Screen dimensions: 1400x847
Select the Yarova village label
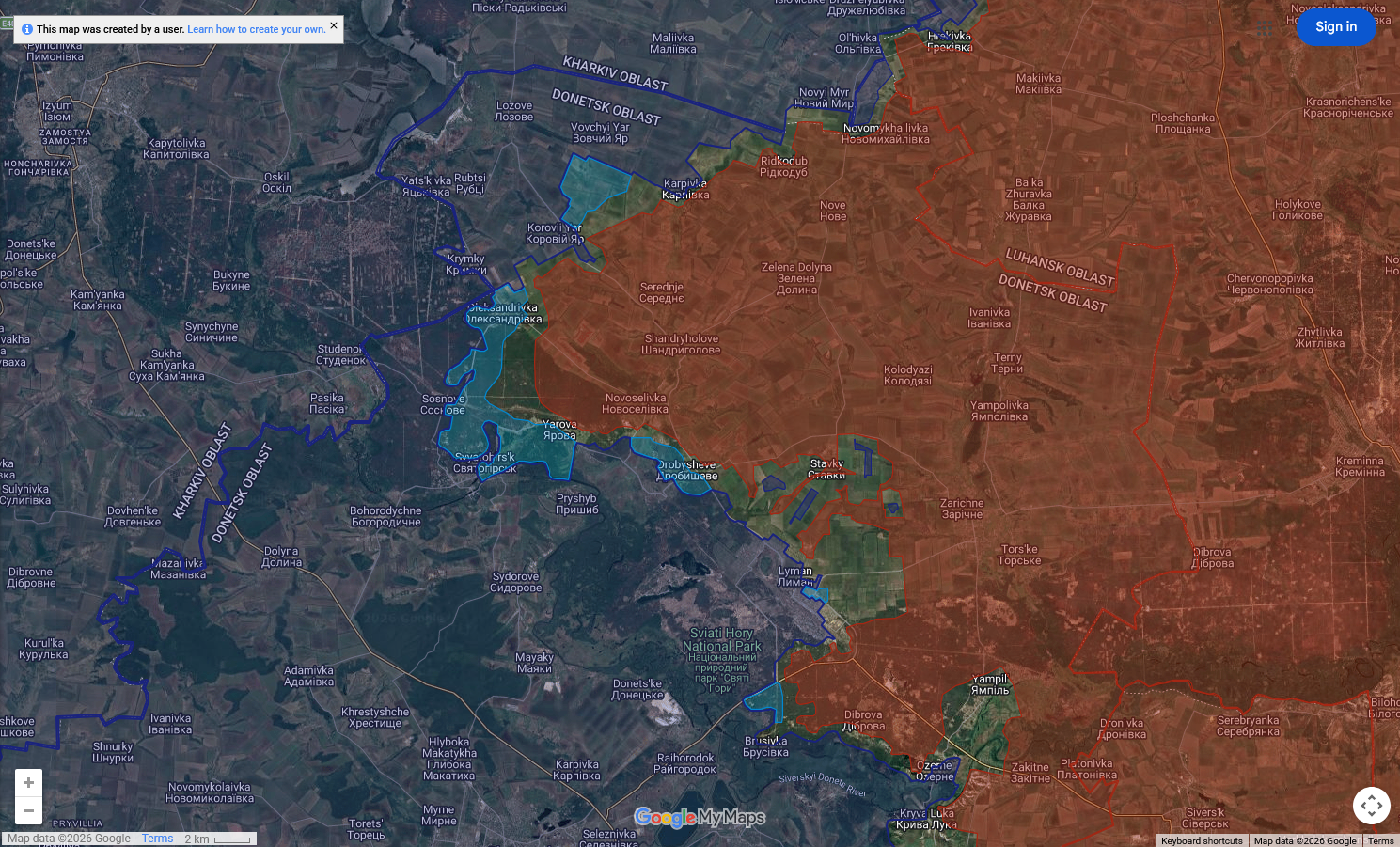click(559, 430)
